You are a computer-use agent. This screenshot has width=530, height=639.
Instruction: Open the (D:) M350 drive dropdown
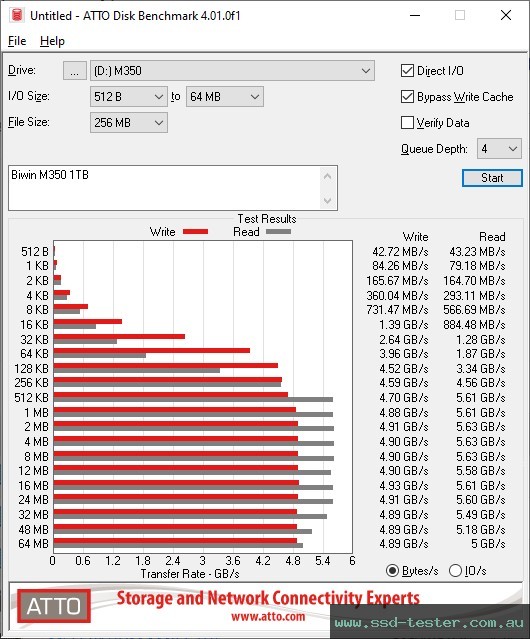[232, 71]
